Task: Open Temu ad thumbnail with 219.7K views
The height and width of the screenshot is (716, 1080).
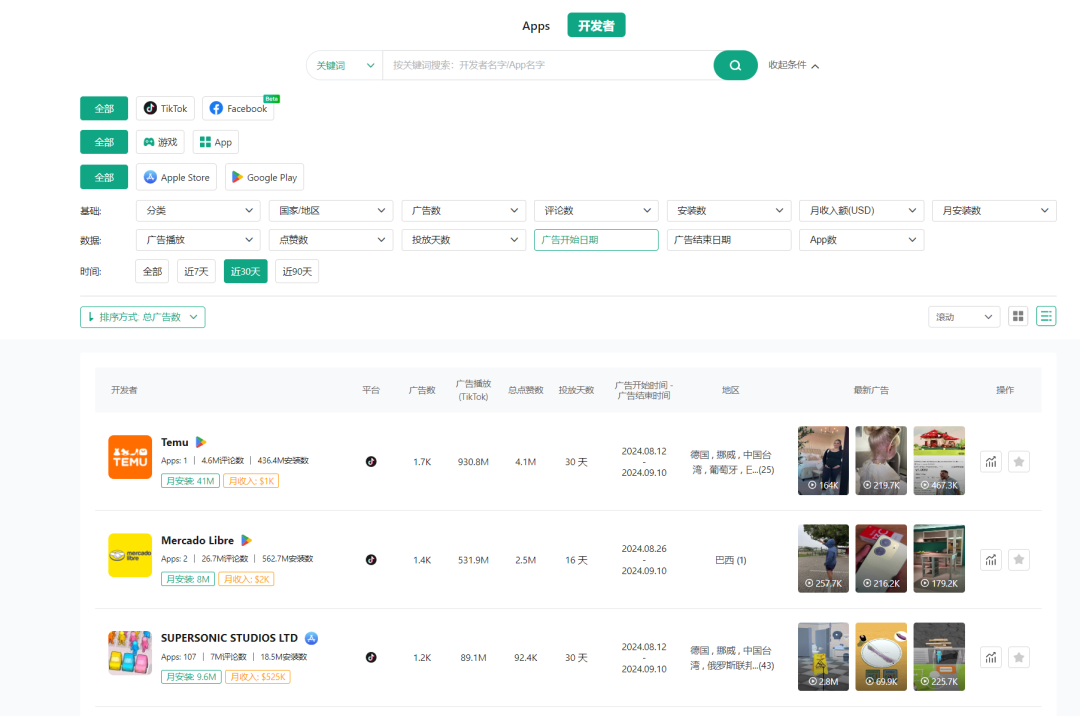Action: [881, 461]
